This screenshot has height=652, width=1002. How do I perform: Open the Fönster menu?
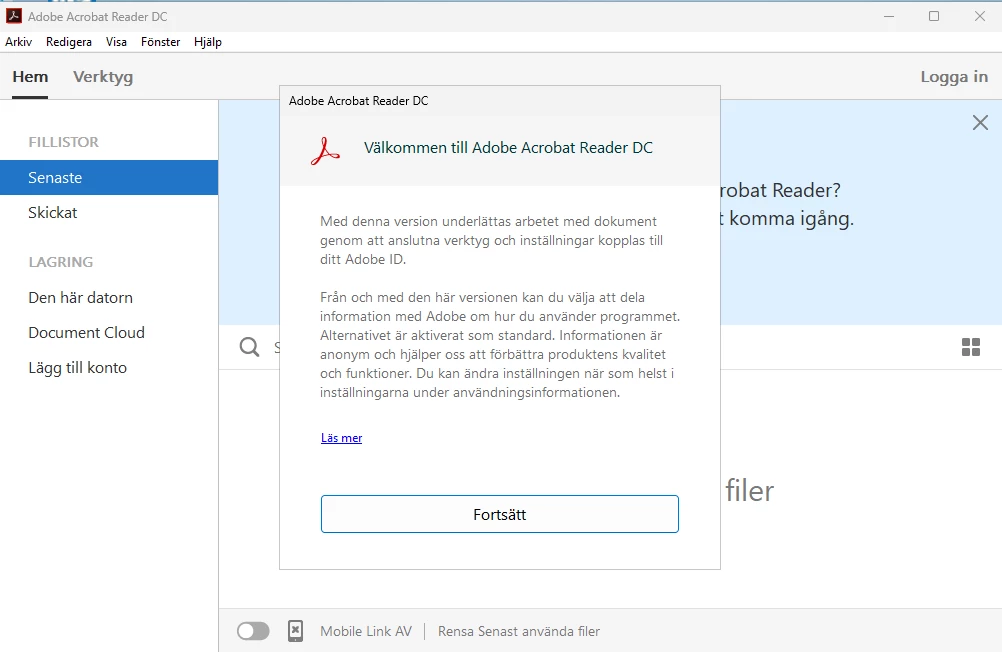pos(160,42)
